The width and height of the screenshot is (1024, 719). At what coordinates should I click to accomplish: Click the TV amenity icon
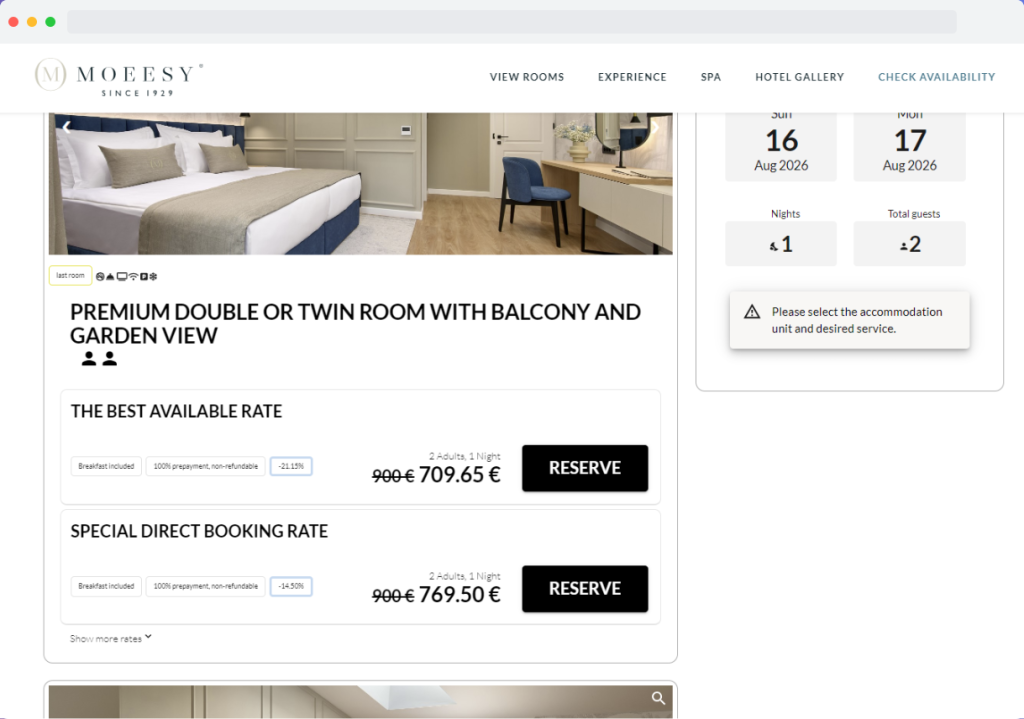(122, 277)
